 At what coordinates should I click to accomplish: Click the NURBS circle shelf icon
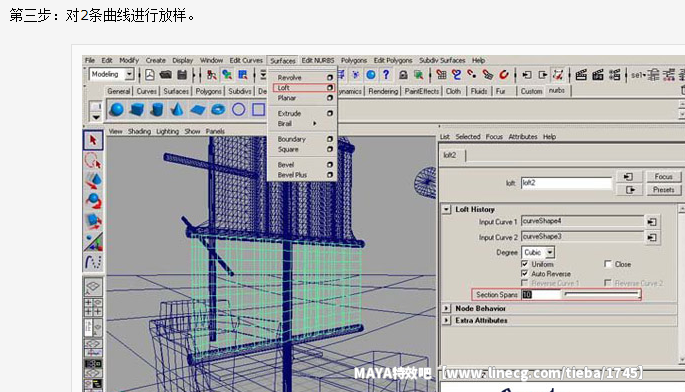point(239,109)
